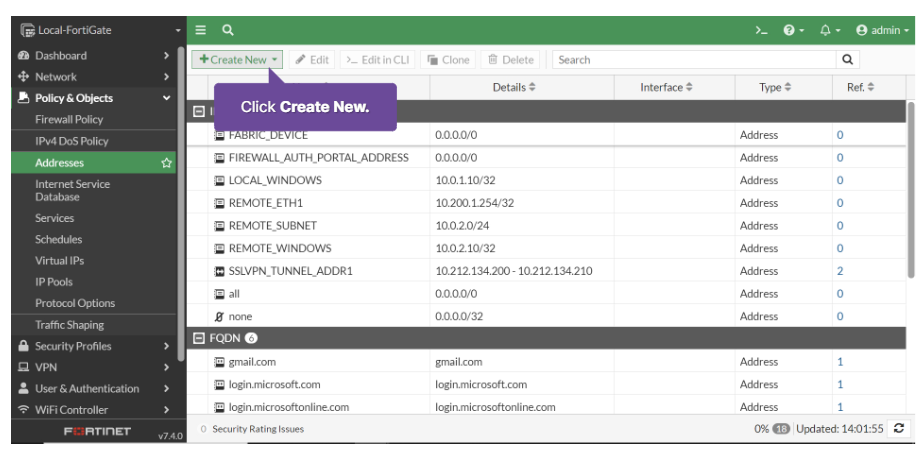Open reference count 2 for SSLVPN_TUNNEL_ADDR1
Screen dimensions: 923x467
pyautogui.click(x=840, y=271)
